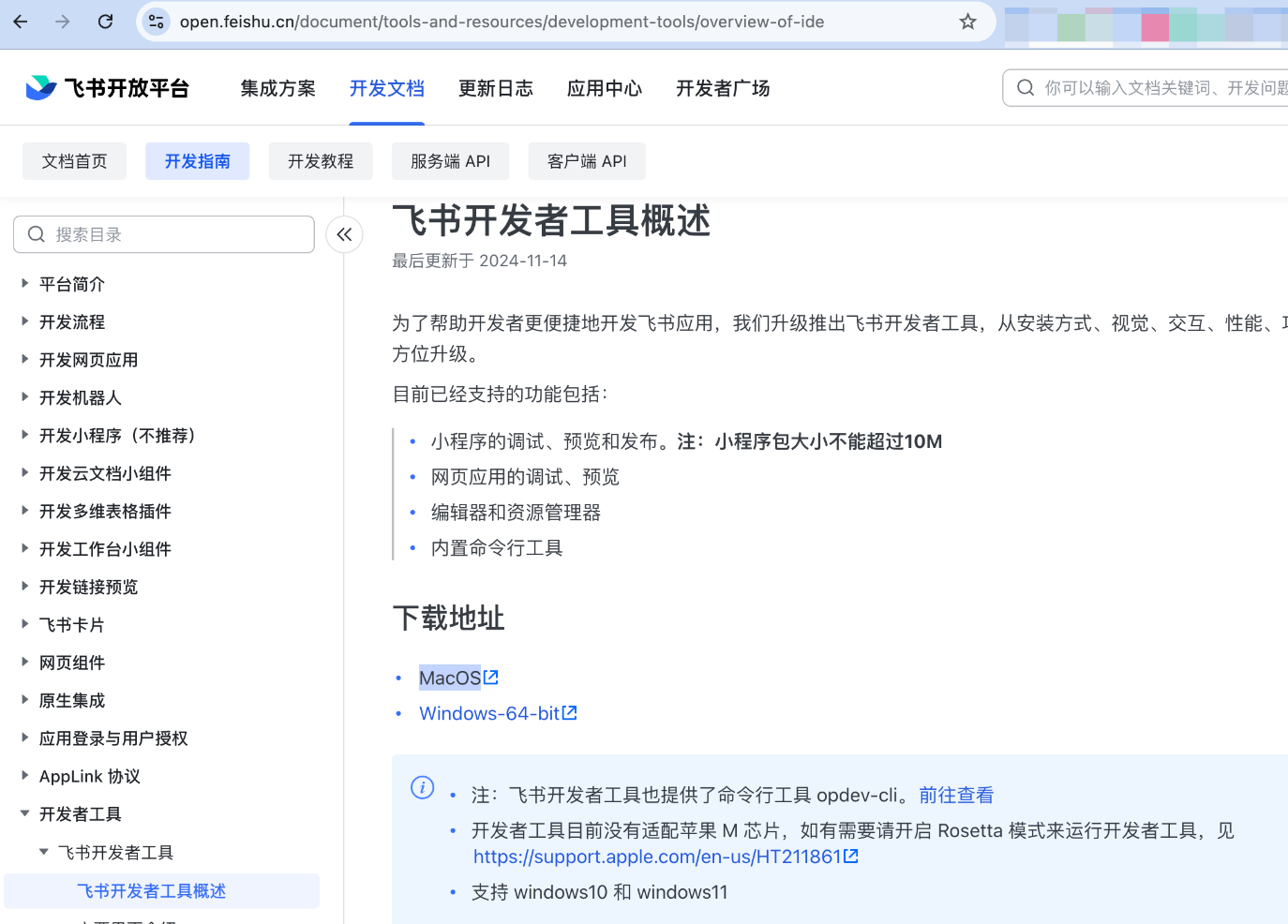Expand the AppLink 协议 node
1288x924 pixels.
25,776
